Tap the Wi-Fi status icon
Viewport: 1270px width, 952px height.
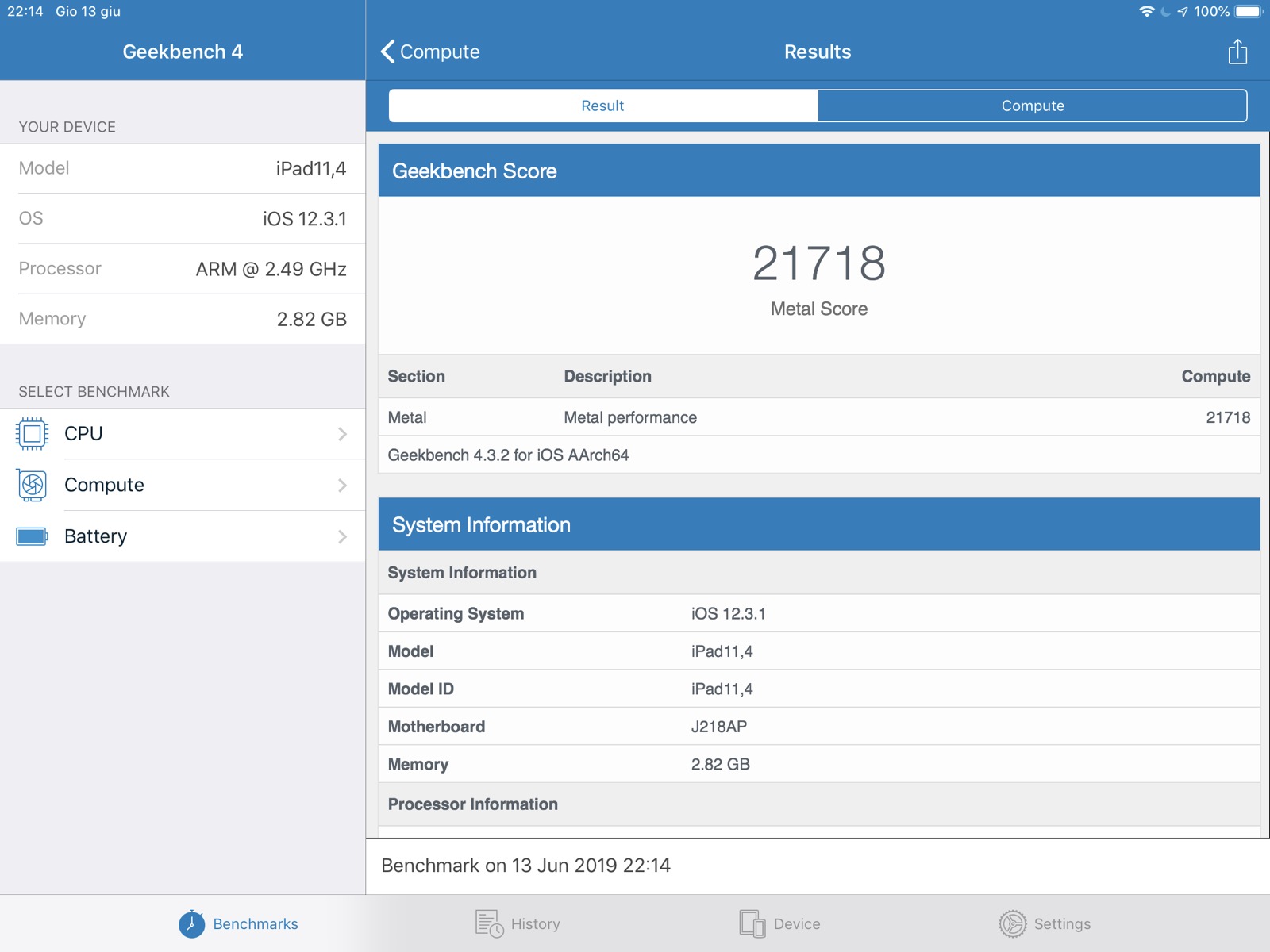(1146, 12)
